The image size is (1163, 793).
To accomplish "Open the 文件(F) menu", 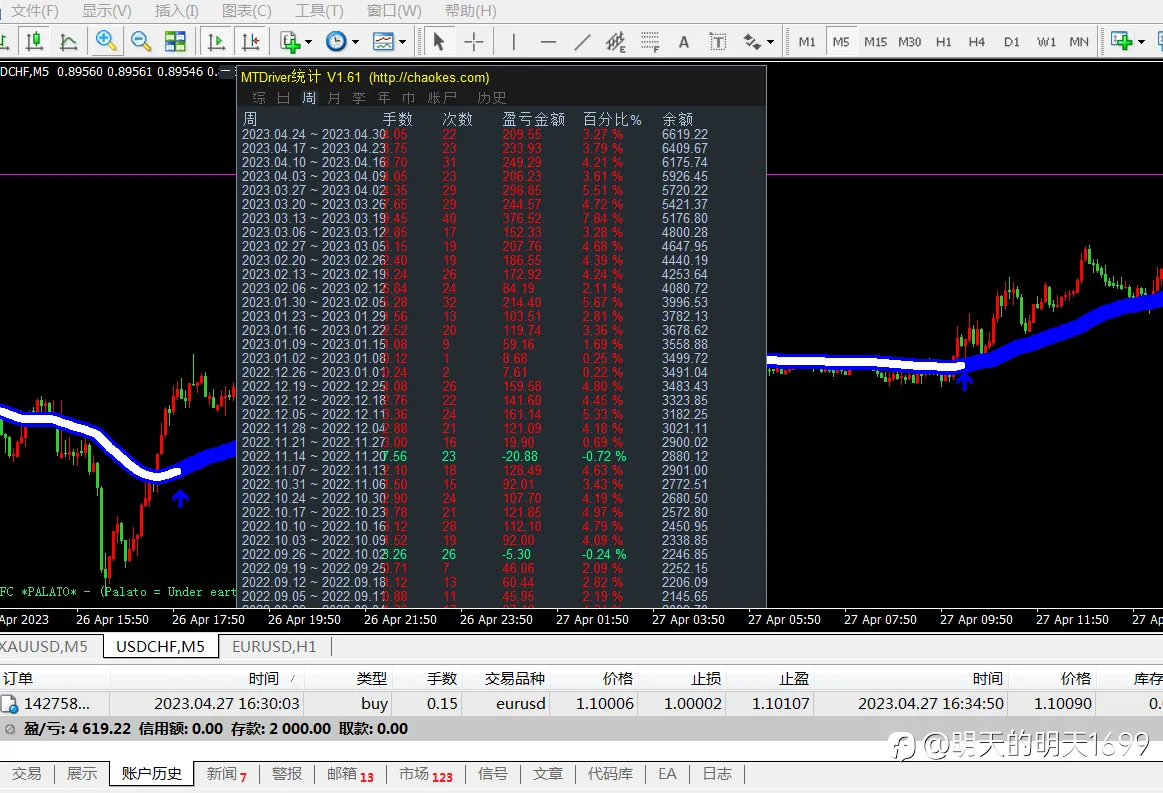I will [x=34, y=11].
